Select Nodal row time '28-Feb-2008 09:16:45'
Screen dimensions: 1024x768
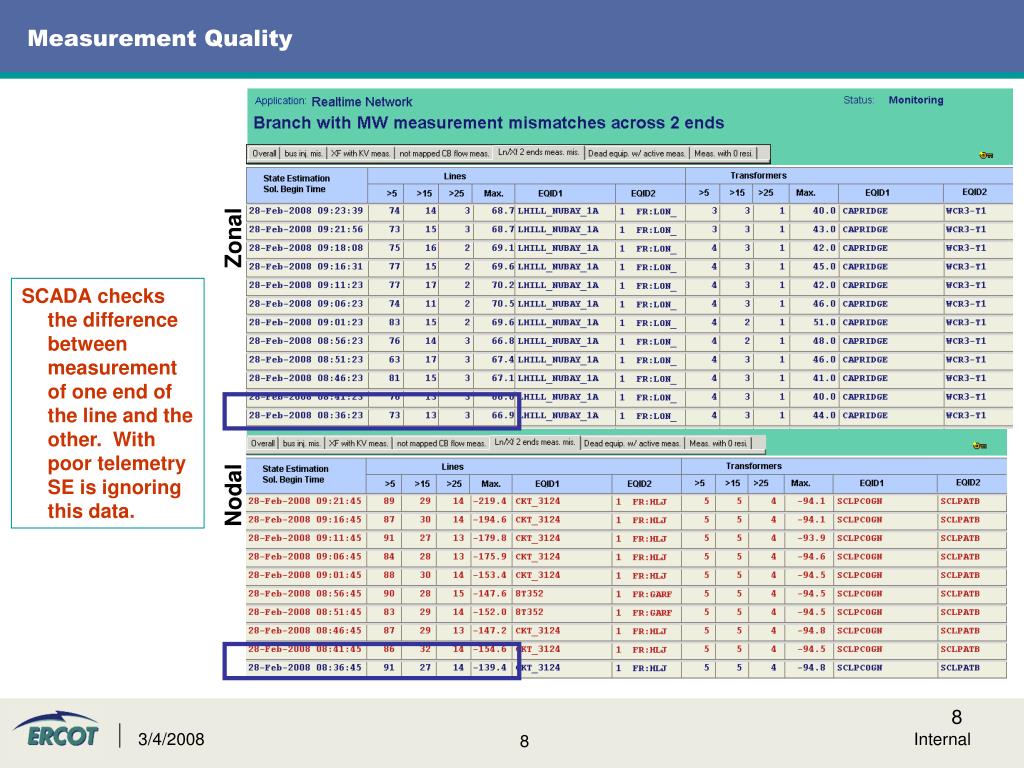pos(304,519)
